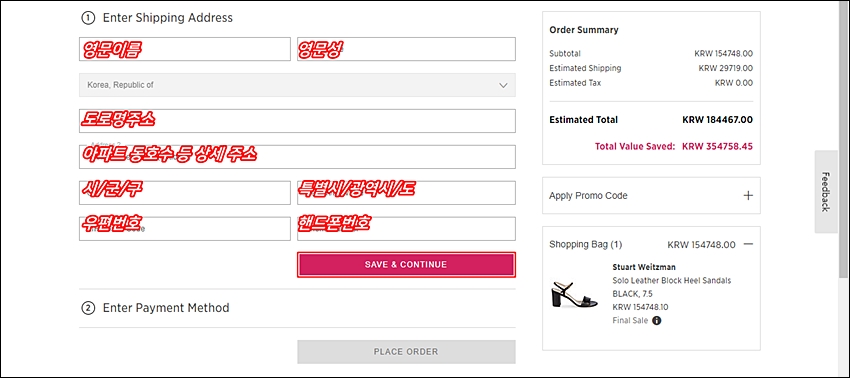Viewport: 850px width, 378px height.
Task: Expand Apply Promo Code with plus icon
Action: tap(748, 195)
